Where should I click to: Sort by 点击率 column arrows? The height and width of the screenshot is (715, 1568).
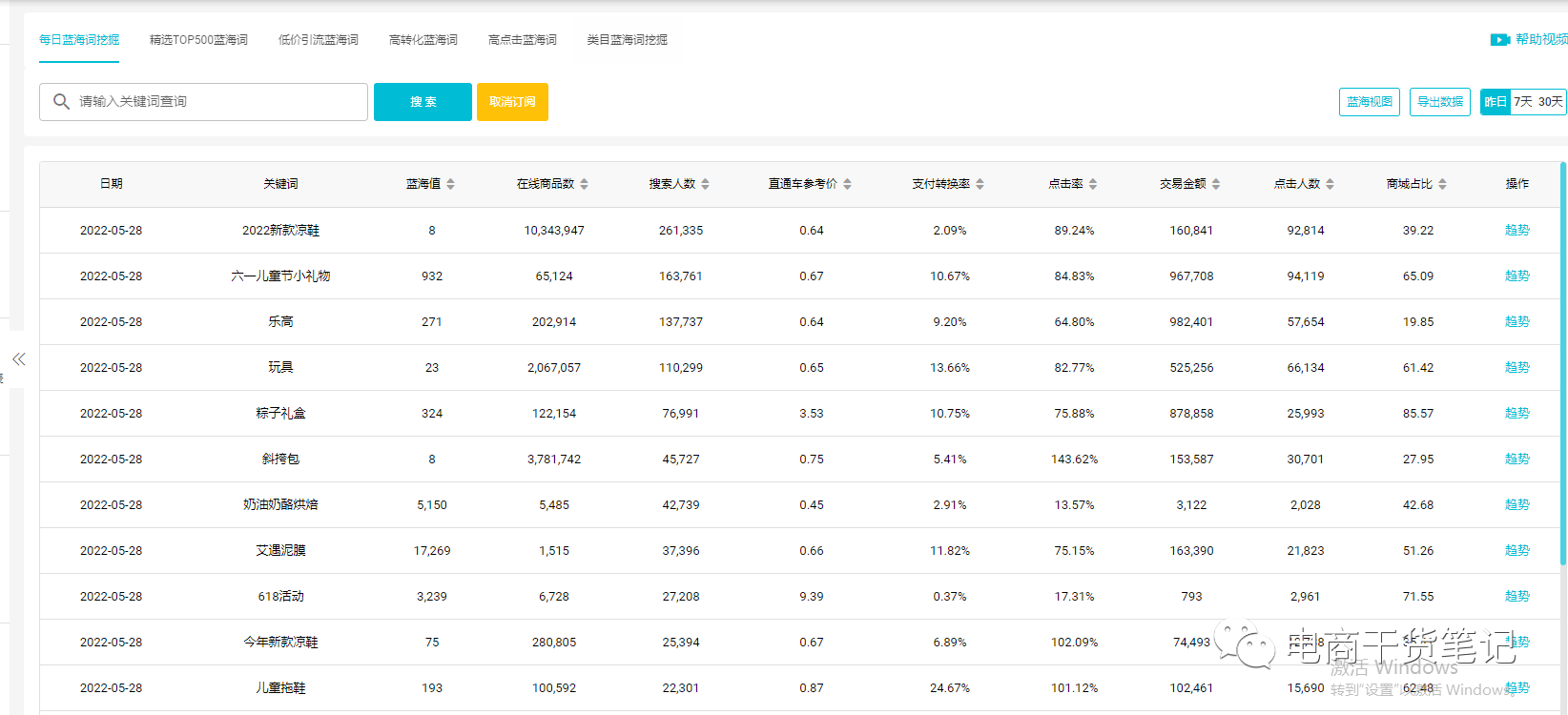pos(1093,184)
